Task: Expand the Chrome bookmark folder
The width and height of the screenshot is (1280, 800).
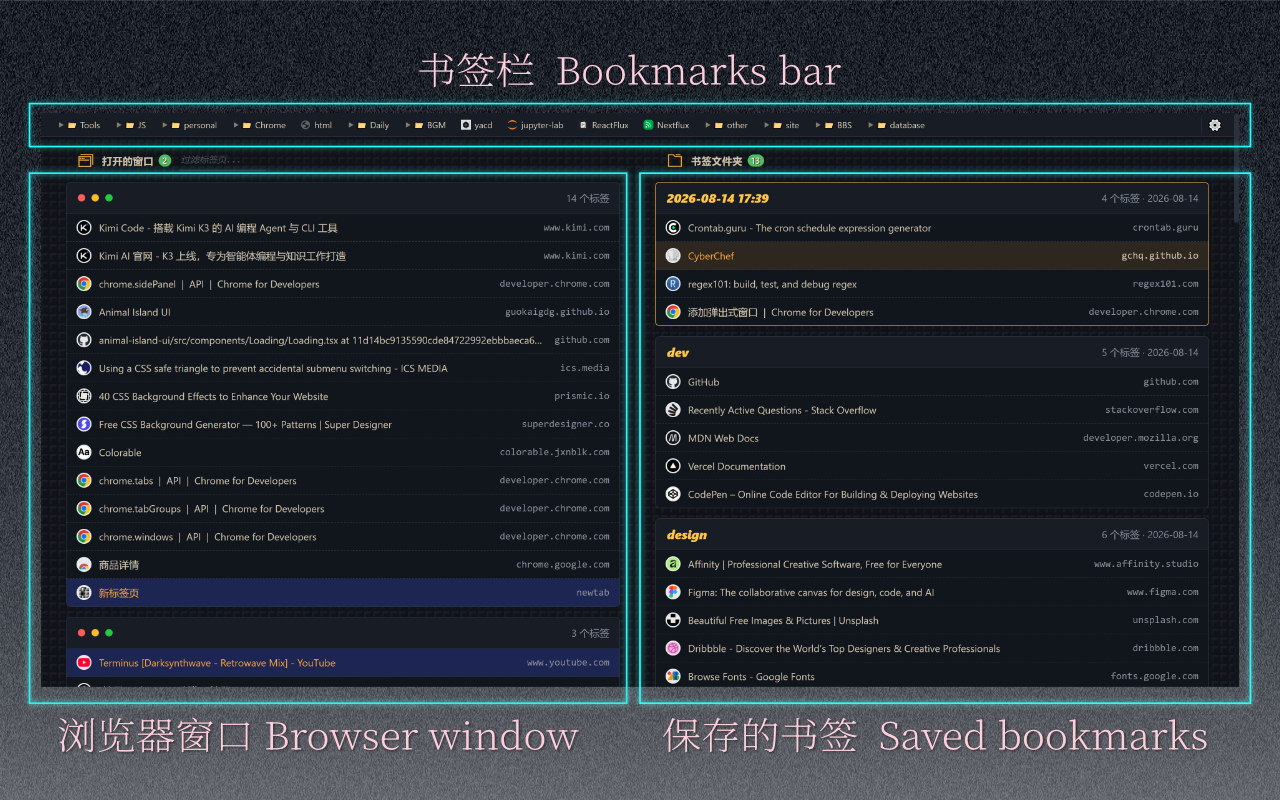Action: tap(259, 125)
